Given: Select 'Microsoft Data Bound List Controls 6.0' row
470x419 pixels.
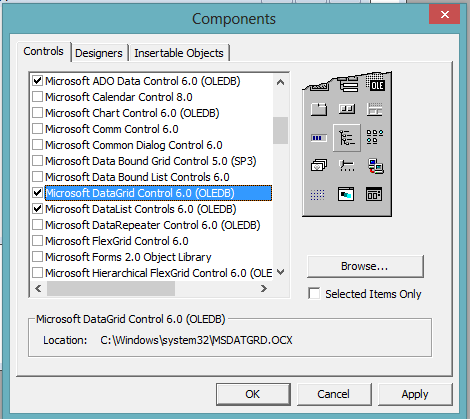Looking at the screenshot, I should tap(137, 177).
